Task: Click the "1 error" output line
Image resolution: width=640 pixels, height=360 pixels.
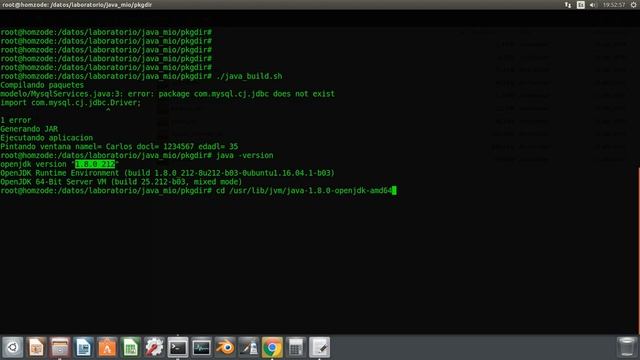Action: click(16, 120)
